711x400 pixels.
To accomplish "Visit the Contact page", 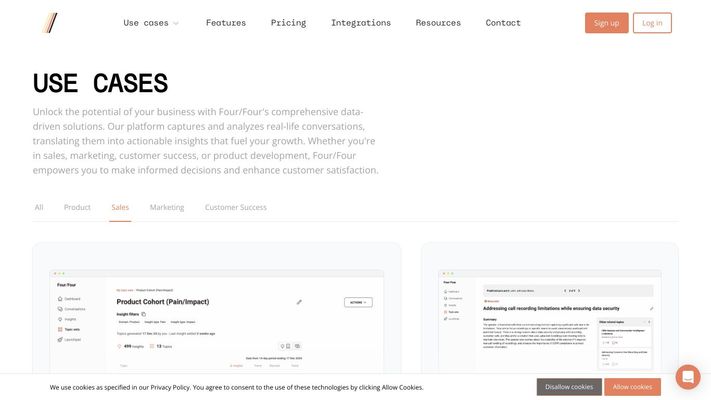I will coord(503,23).
